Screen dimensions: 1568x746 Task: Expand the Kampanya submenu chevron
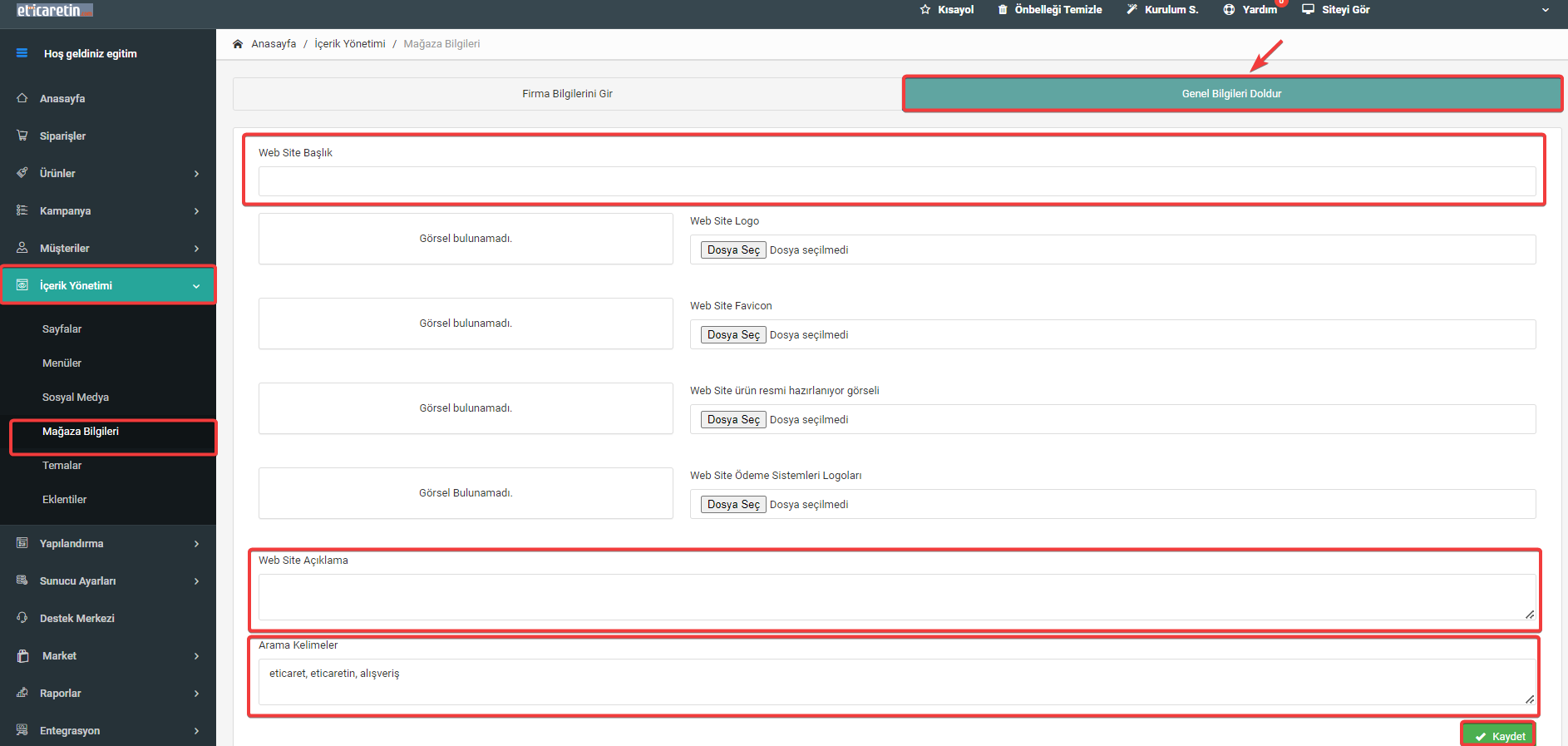[197, 211]
